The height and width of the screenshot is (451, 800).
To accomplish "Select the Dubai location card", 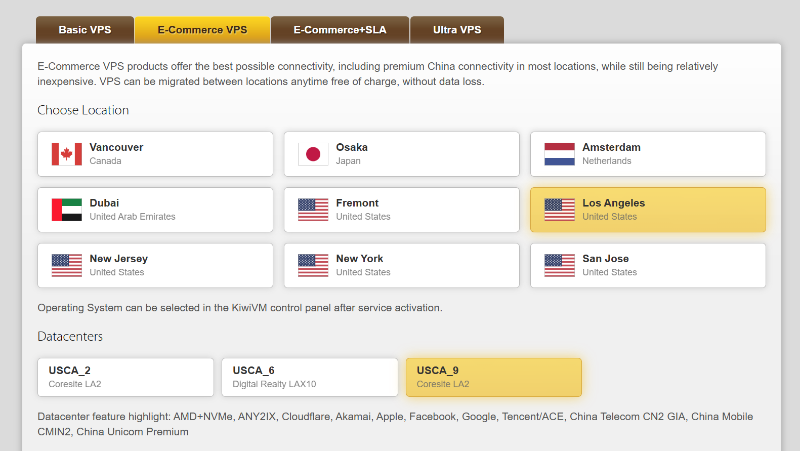I will 155,210.
